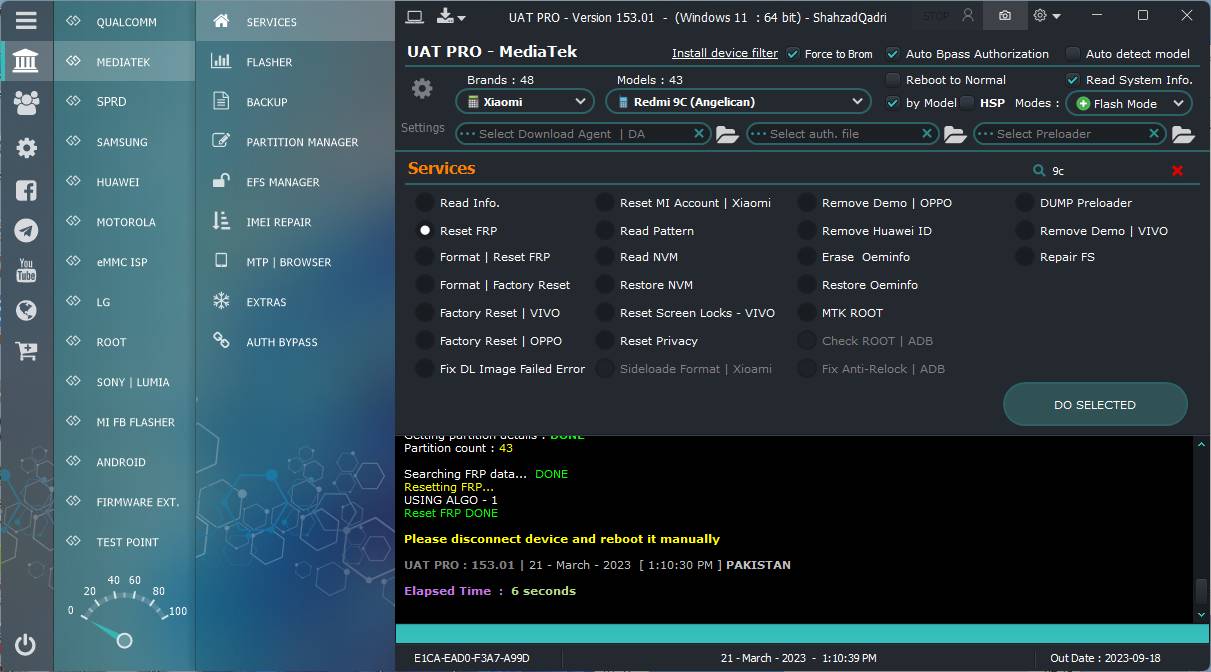Open the EFS MANAGER tab
Image resolution: width=1211 pixels, height=672 pixels.
[295, 182]
